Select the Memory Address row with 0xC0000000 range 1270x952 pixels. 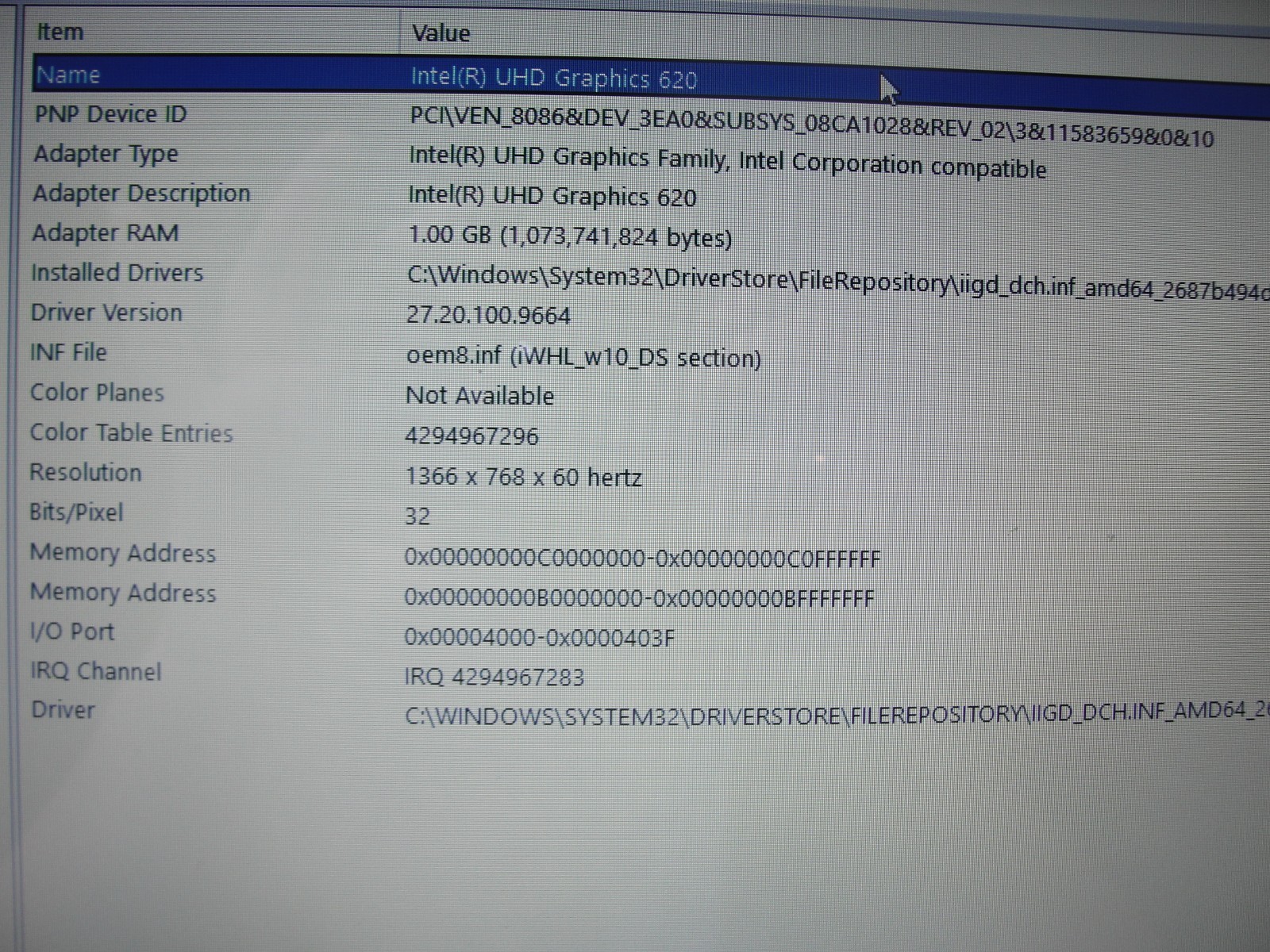coord(122,553)
